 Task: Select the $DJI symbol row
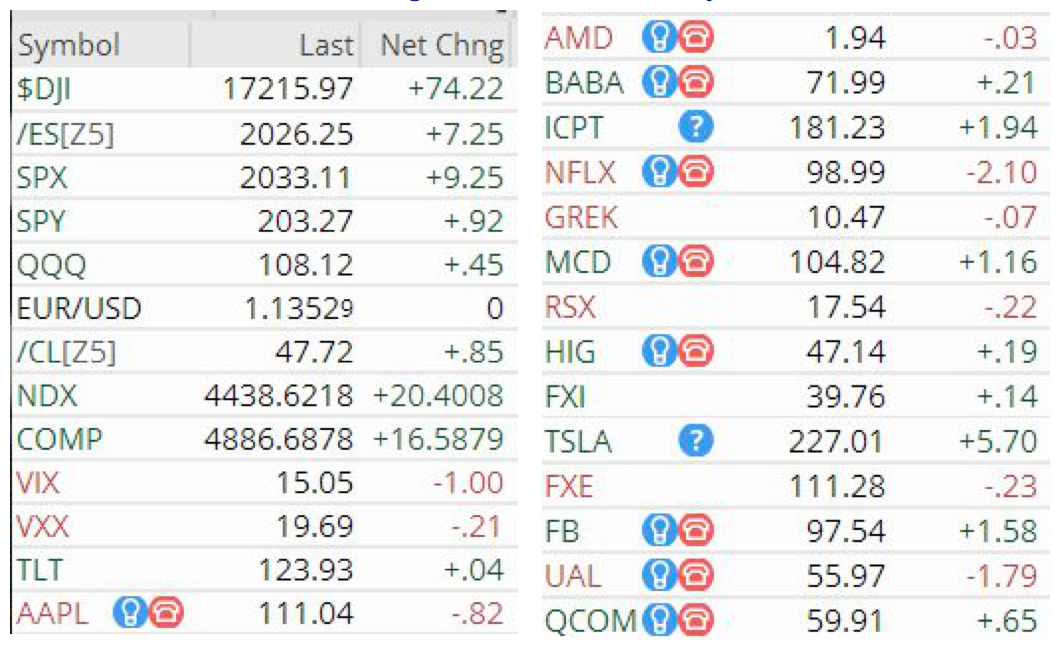[265, 89]
